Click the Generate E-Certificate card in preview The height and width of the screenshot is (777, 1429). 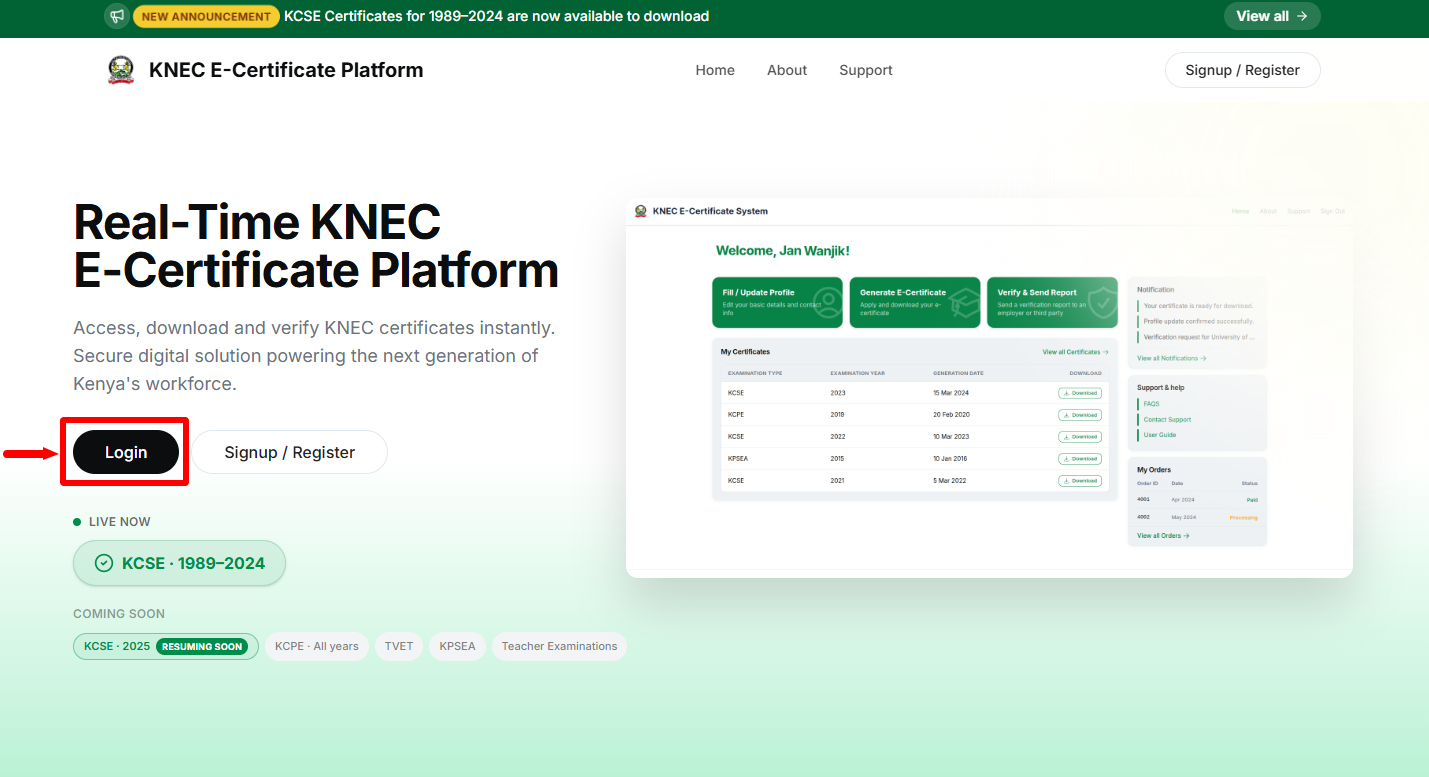pos(915,302)
